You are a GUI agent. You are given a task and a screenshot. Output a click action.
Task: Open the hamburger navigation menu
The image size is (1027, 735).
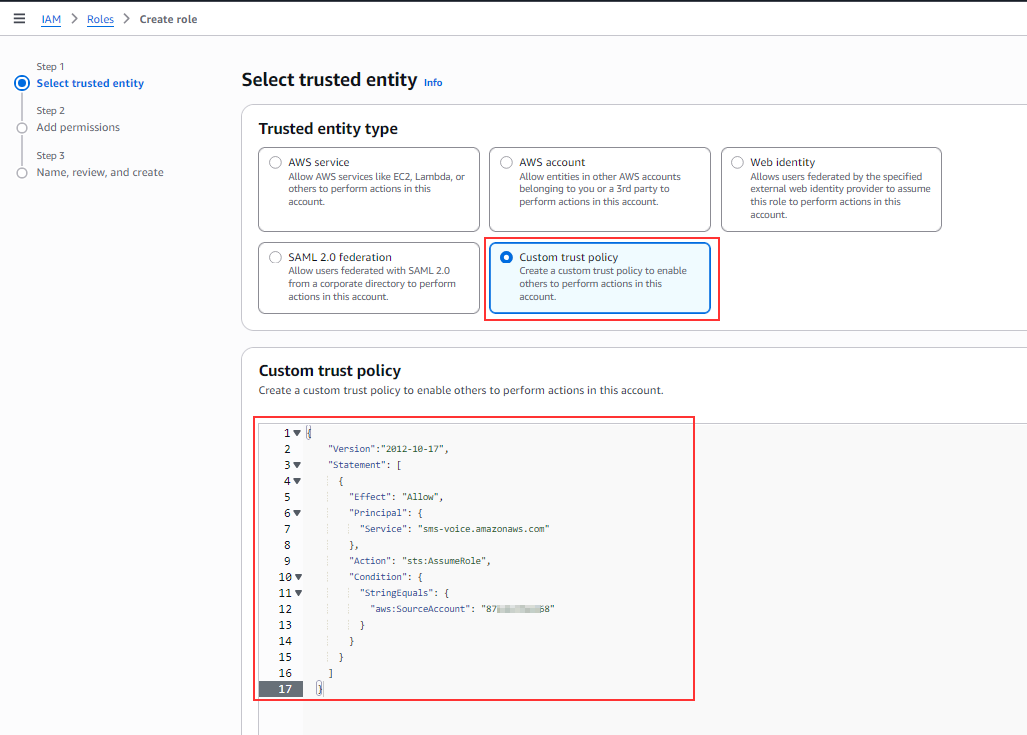(x=19, y=19)
